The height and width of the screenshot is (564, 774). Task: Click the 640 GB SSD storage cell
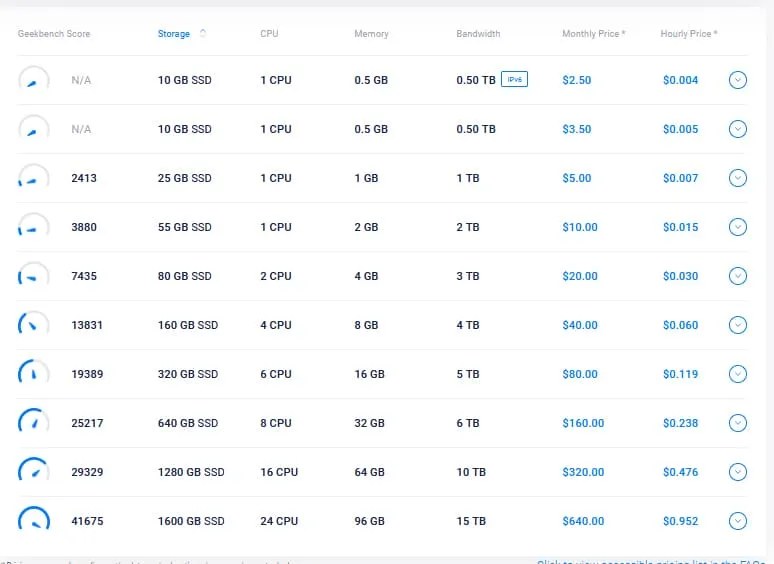point(188,423)
